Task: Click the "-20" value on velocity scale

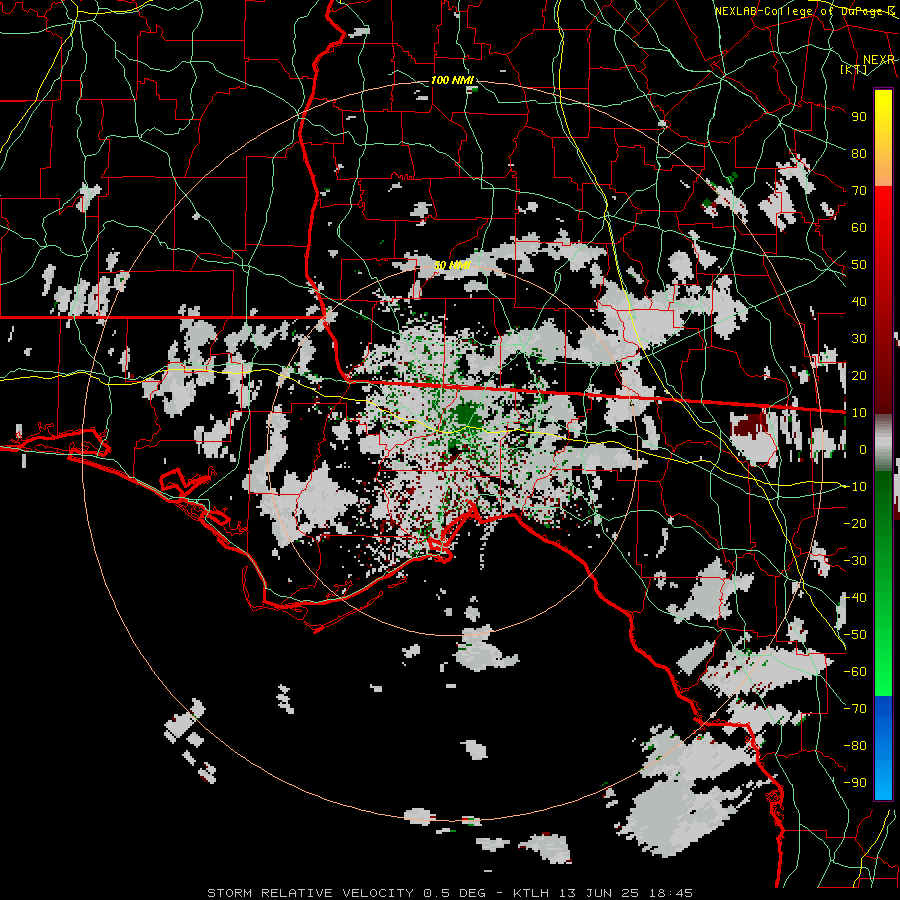Action: coord(855,523)
